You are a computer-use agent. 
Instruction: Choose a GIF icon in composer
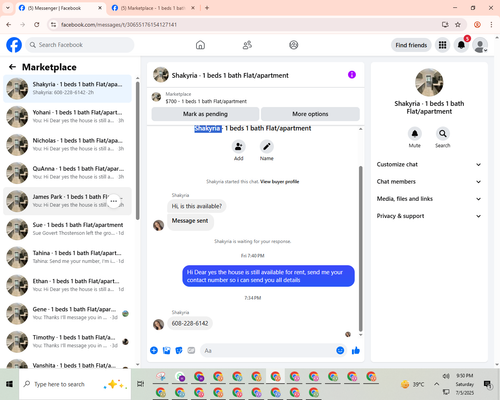click(191, 350)
